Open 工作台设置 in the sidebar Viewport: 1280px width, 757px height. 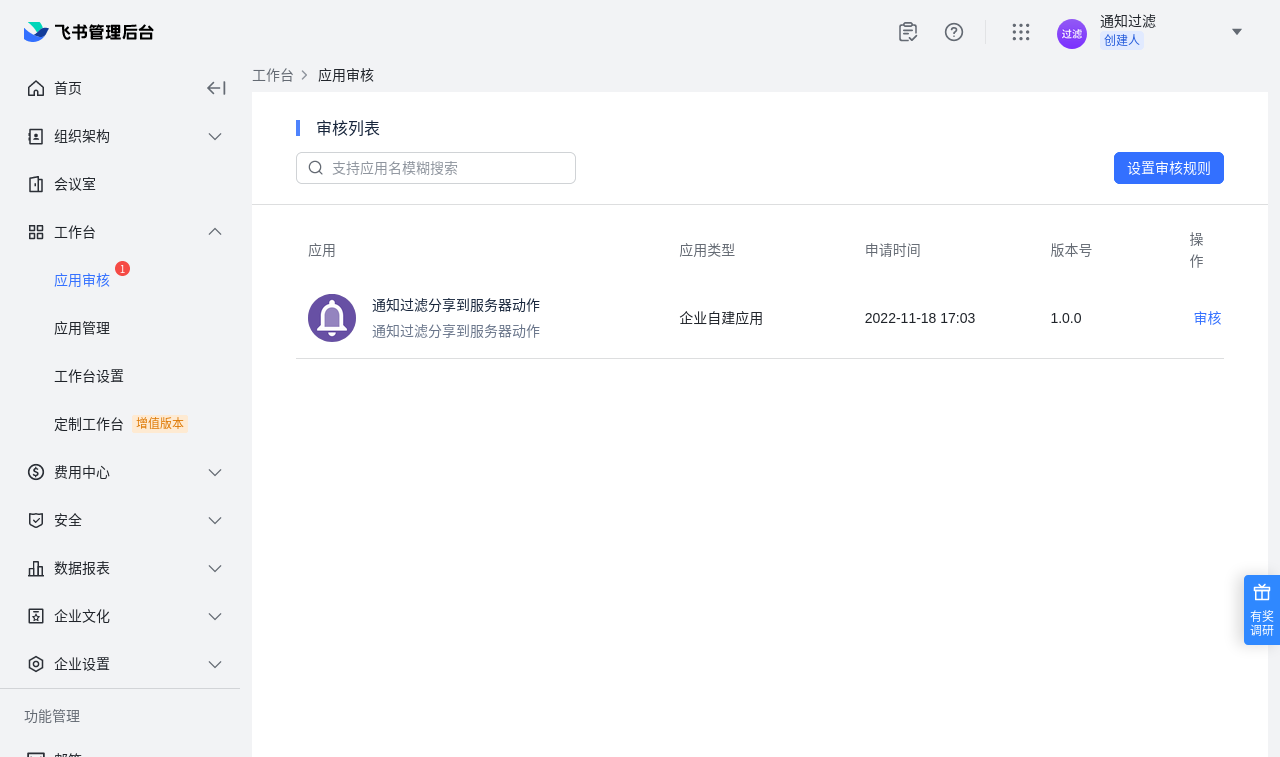(x=89, y=376)
